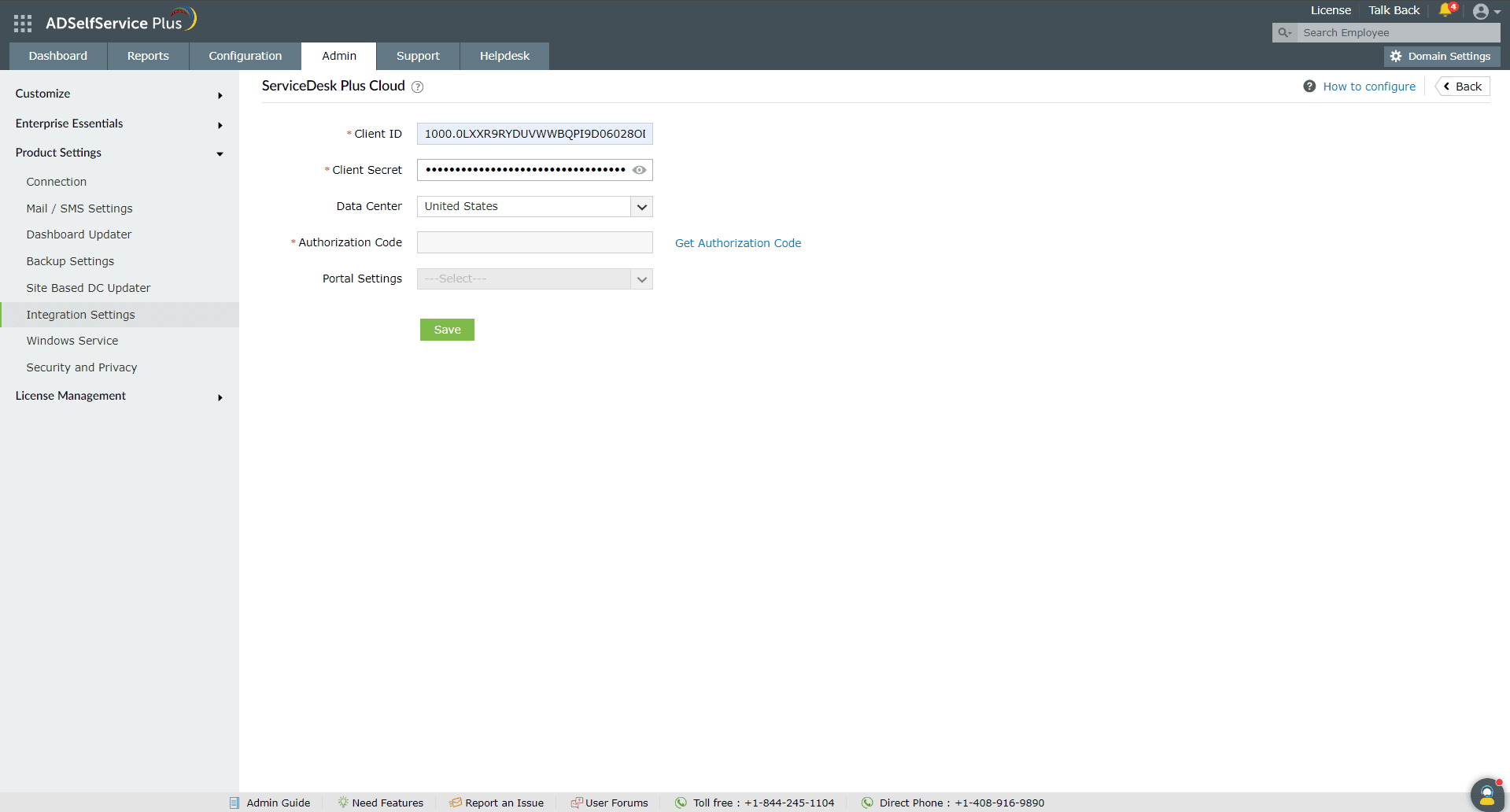The width and height of the screenshot is (1510, 812).
Task: Click the Report an Issue icon
Action: [x=456, y=803]
